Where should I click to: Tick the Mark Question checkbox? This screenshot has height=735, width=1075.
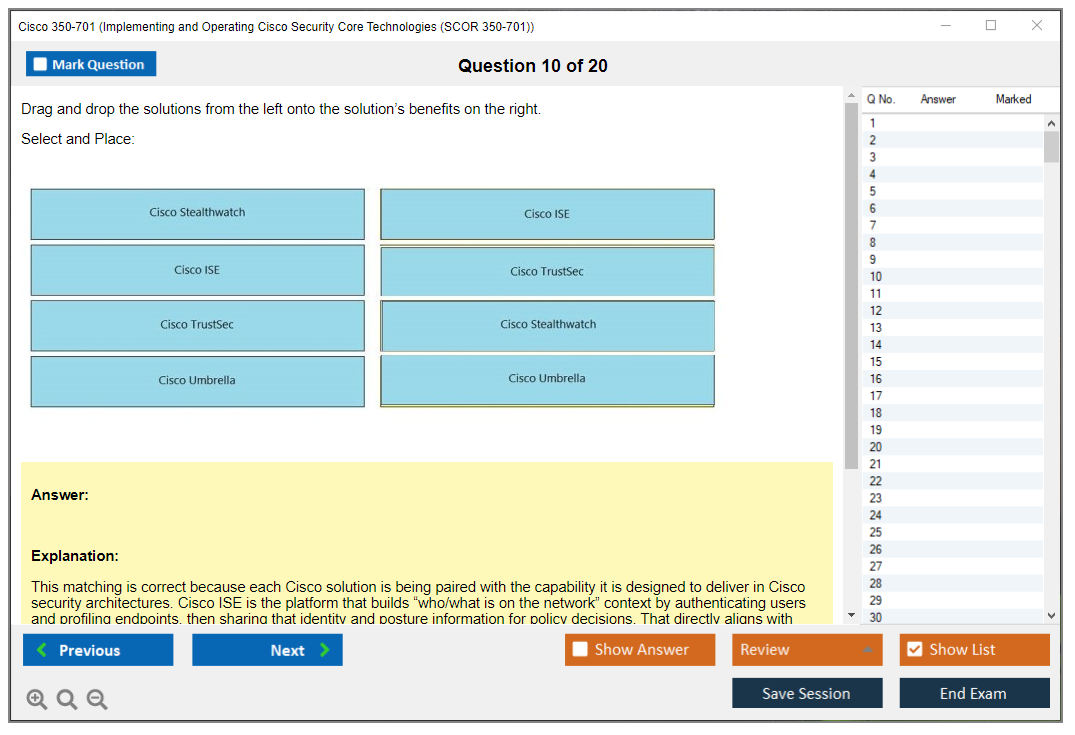click(41, 65)
